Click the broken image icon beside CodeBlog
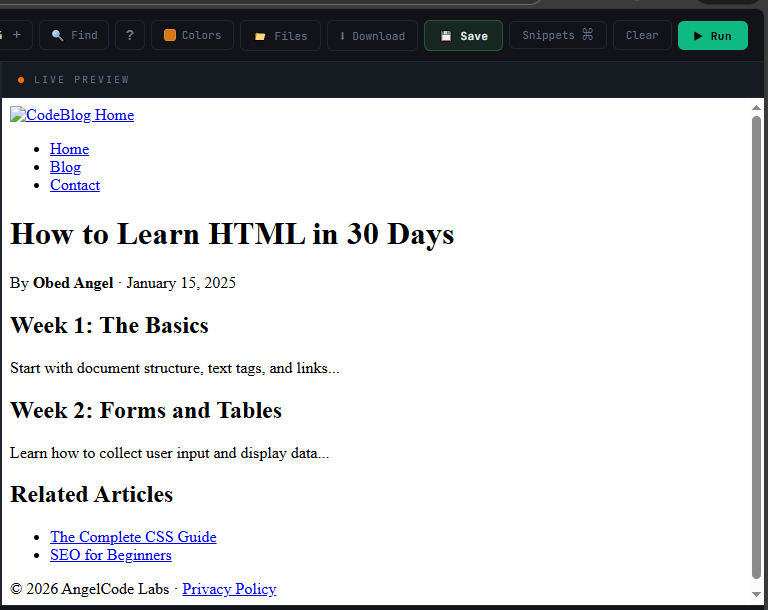The width and height of the screenshot is (768, 610). (18, 114)
